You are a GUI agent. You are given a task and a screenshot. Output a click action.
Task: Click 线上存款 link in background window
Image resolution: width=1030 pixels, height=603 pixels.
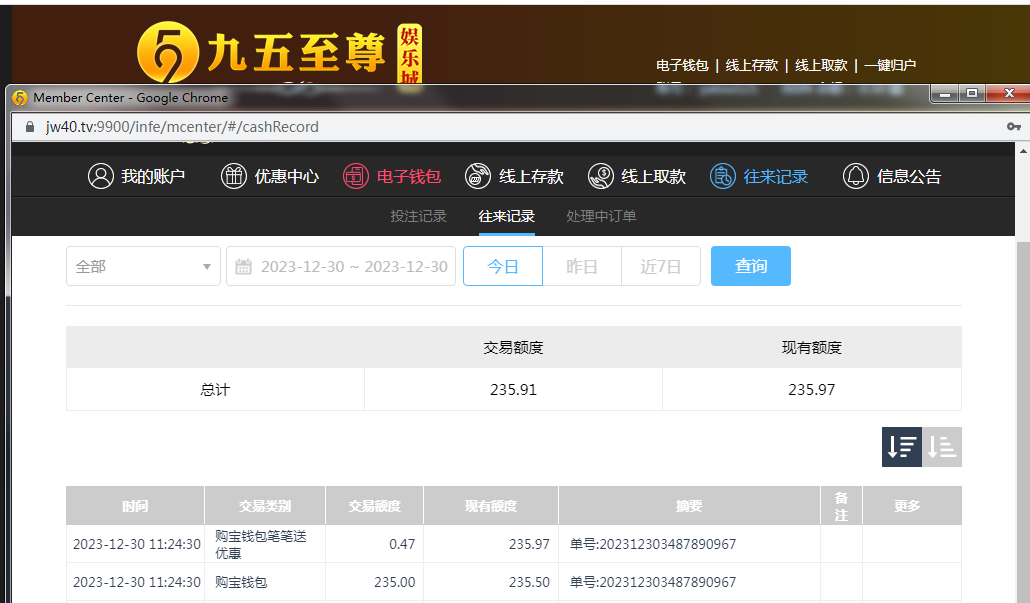click(751, 65)
